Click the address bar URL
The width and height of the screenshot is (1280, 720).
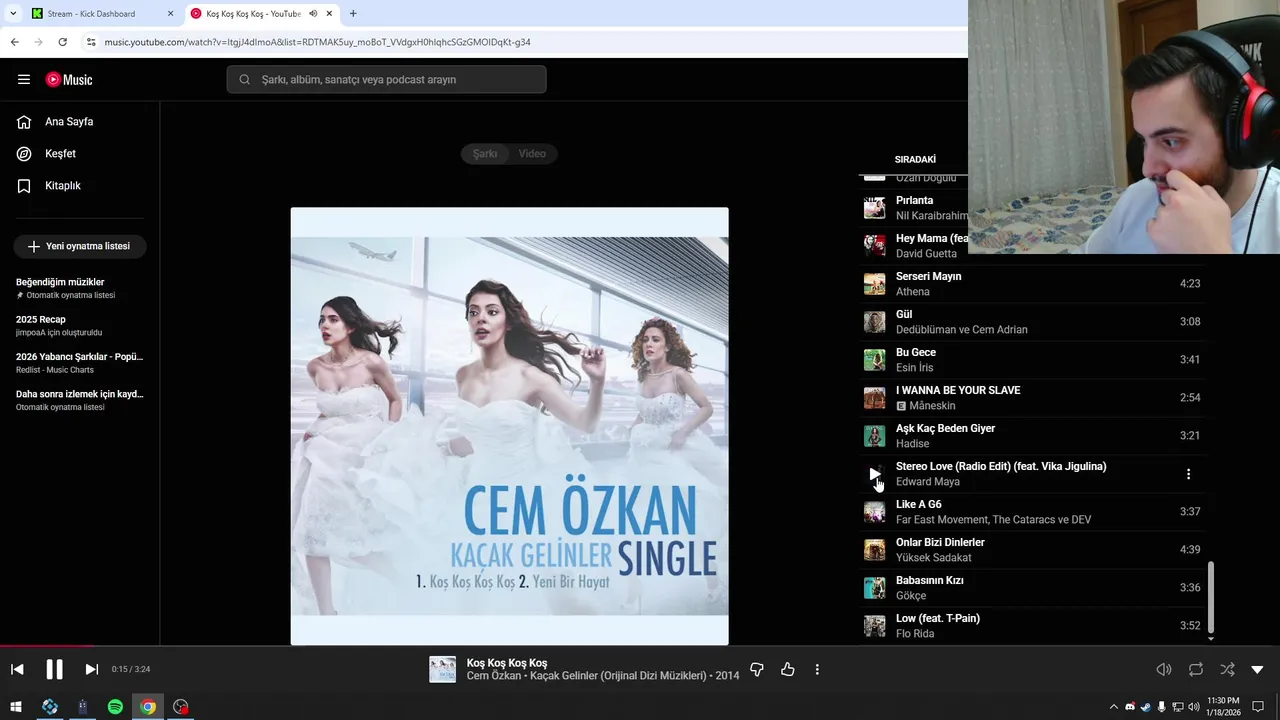(317, 42)
